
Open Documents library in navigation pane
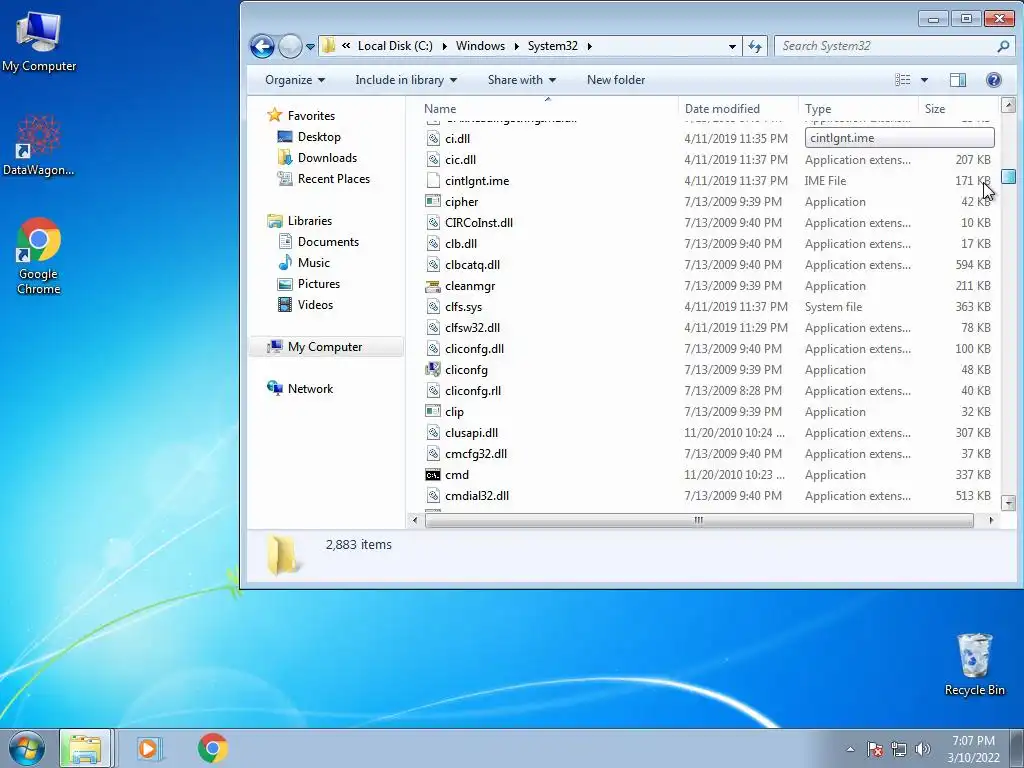pos(328,242)
